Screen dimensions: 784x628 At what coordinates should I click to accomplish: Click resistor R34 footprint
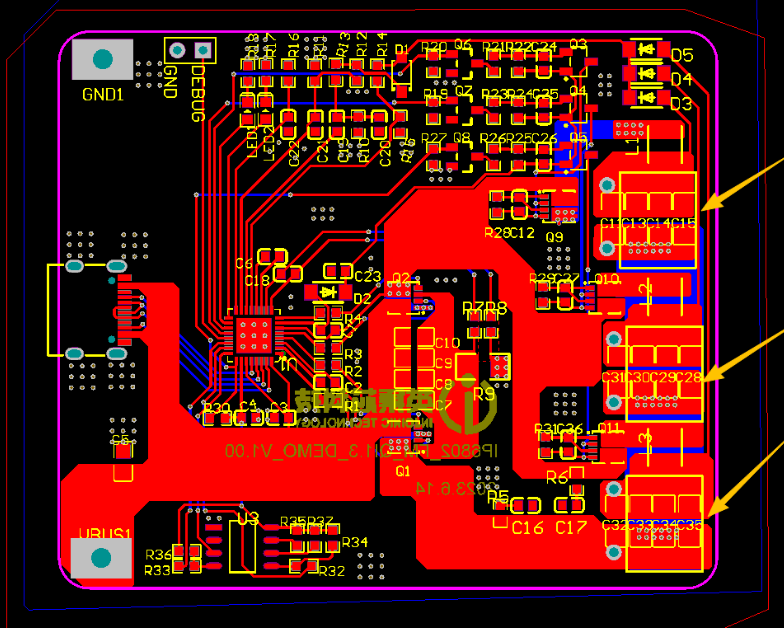pos(323,543)
